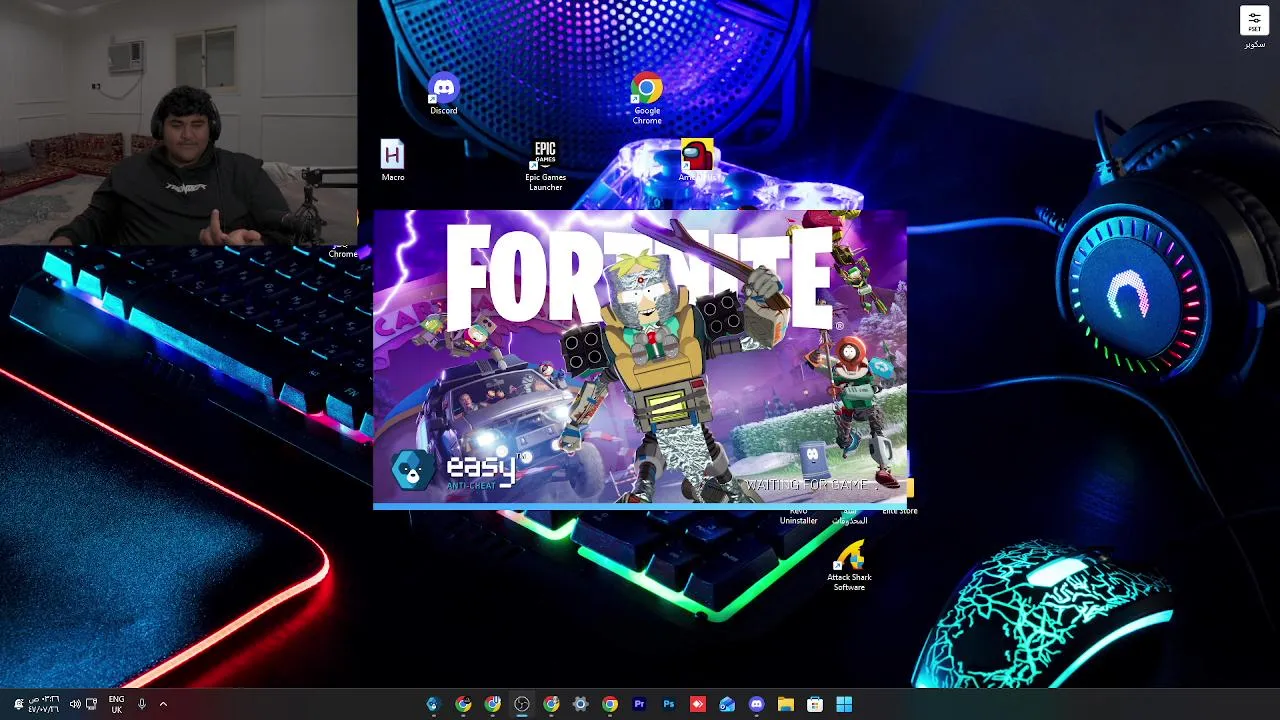Open the Among Us desktop shortcut
The image size is (1280, 720).
697,161
